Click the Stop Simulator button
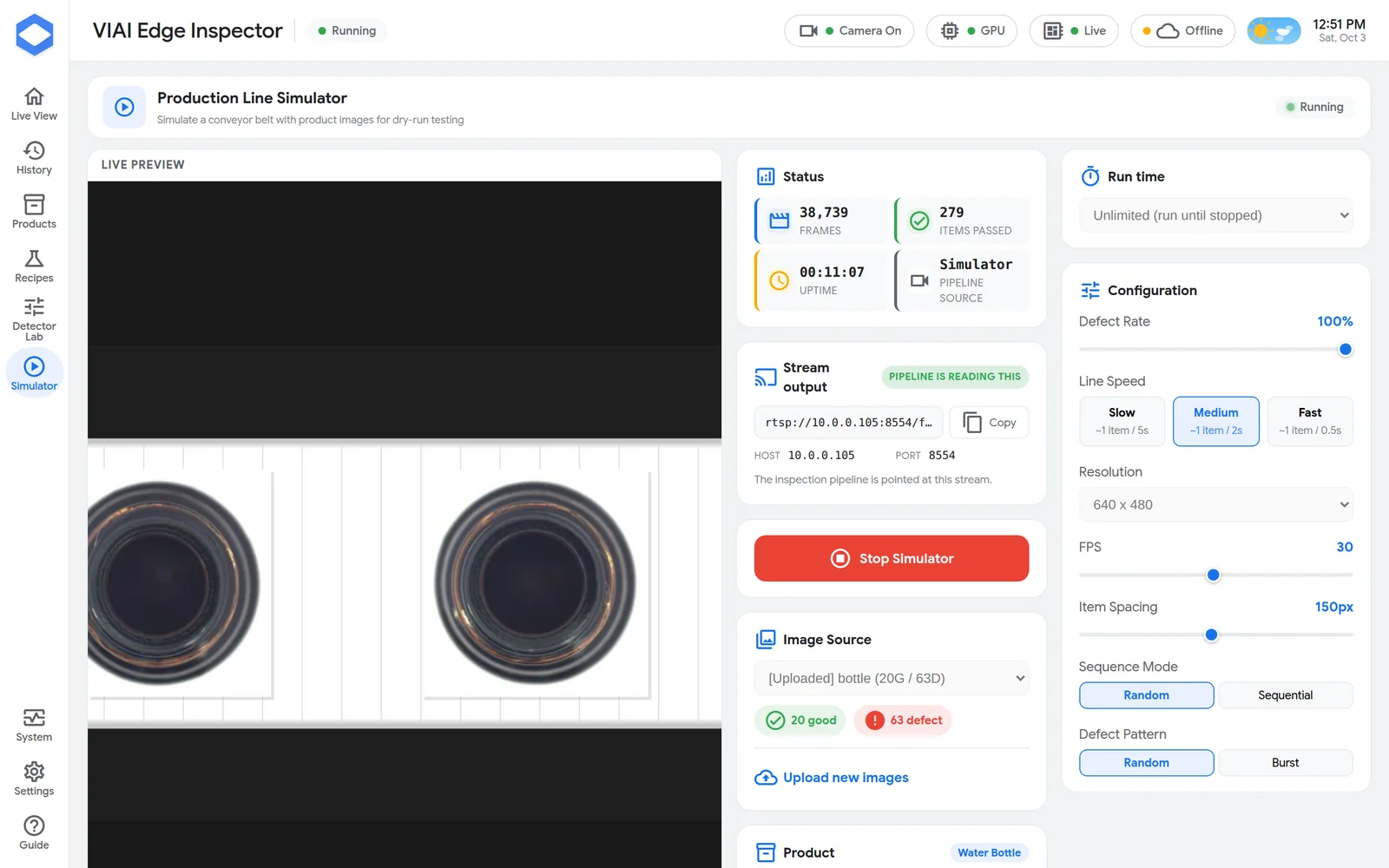This screenshot has width=1389, height=868. coord(892,558)
